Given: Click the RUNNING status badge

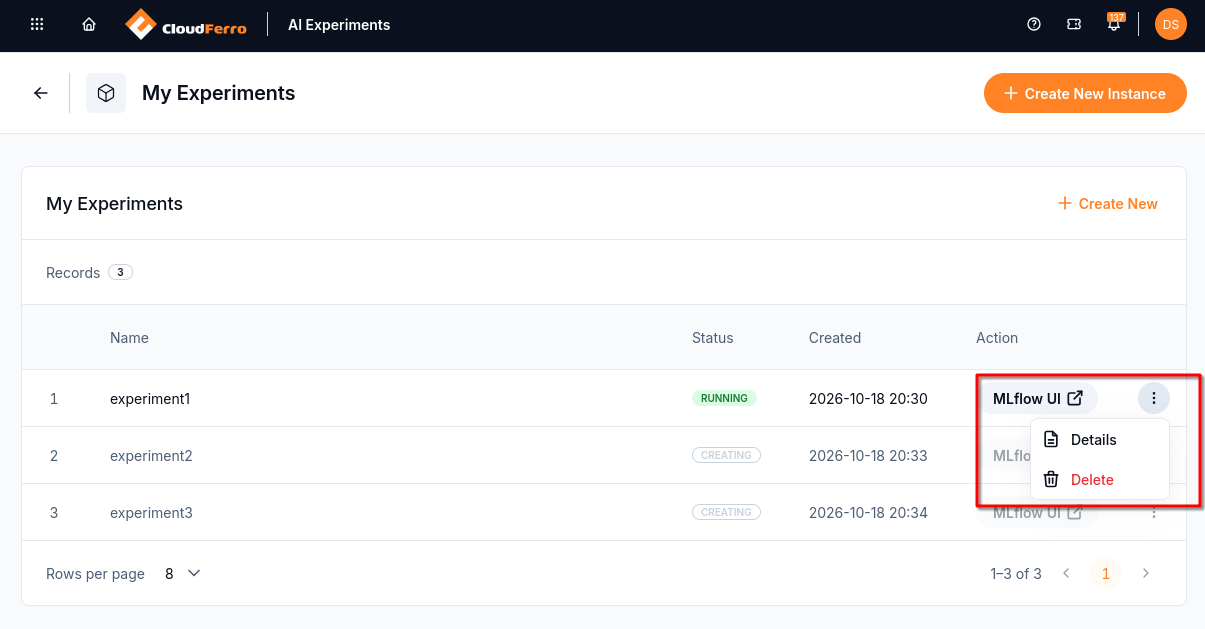Looking at the screenshot, I should (724, 398).
